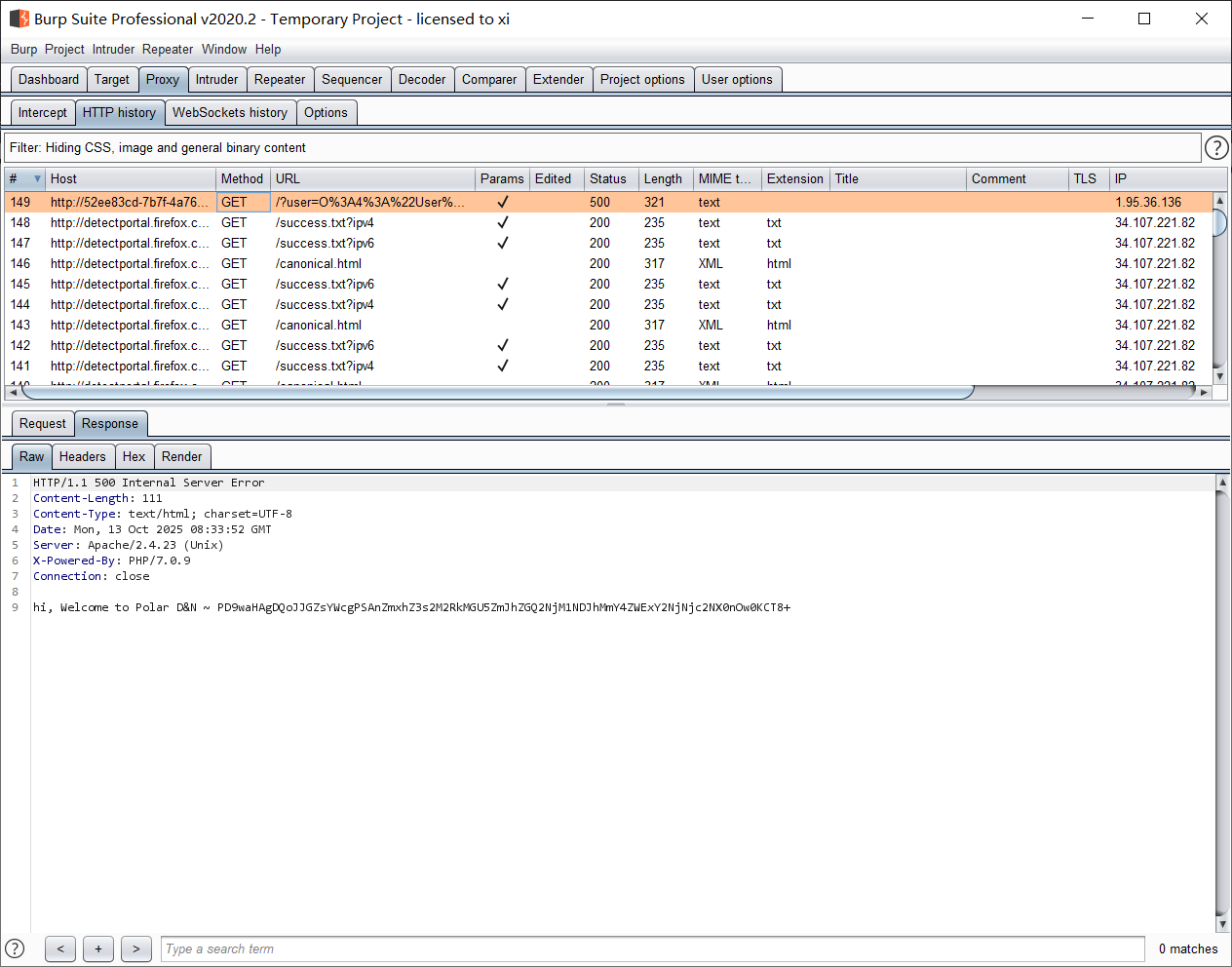
Task: Select history row 149 with status 500
Action: pos(608,203)
